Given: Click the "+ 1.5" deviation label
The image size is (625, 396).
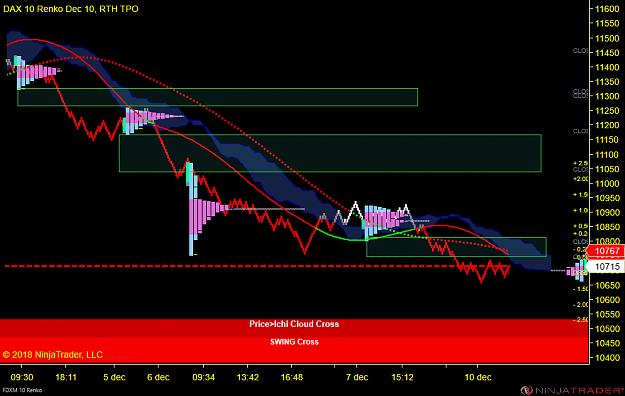Looking at the screenshot, I should [580, 195].
